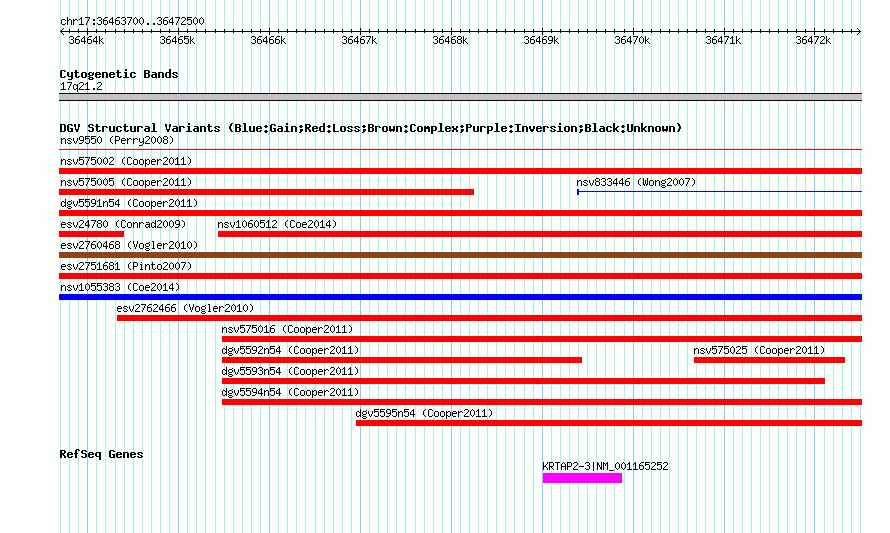Click the ruler's right end arrow
890x533 pixels.
[x=859, y=32]
